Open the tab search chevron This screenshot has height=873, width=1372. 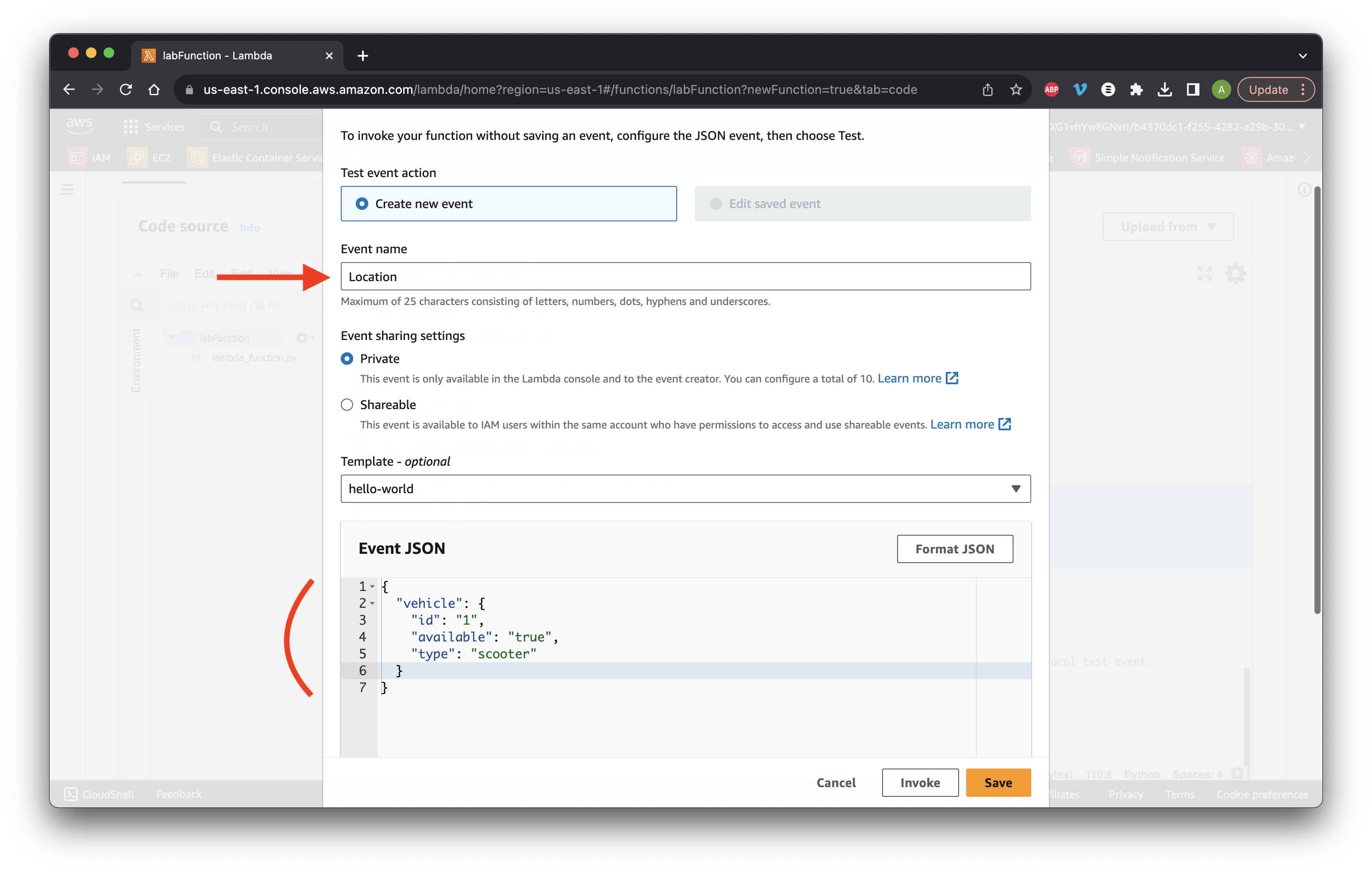click(1303, 55)
